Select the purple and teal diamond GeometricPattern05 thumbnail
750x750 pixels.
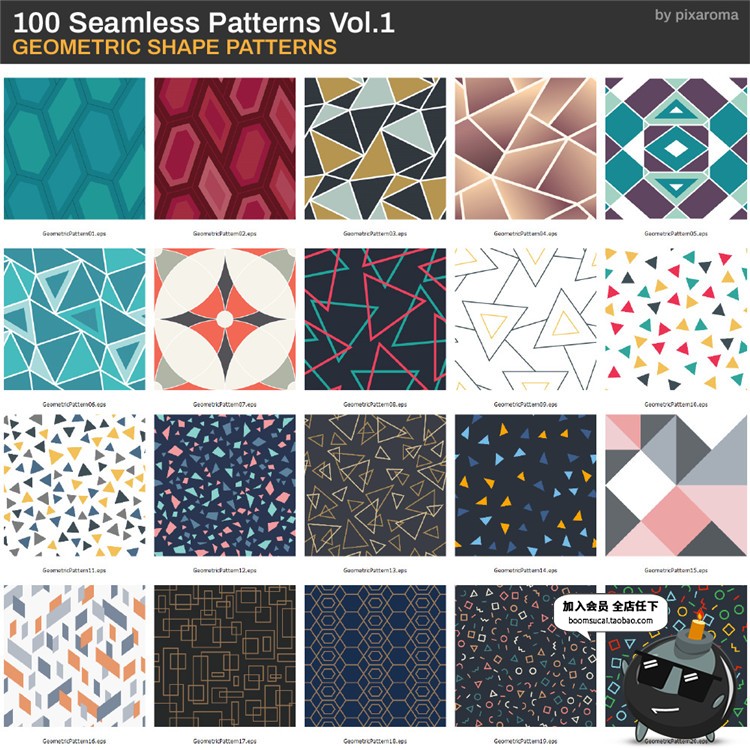(x=676, y=149)
